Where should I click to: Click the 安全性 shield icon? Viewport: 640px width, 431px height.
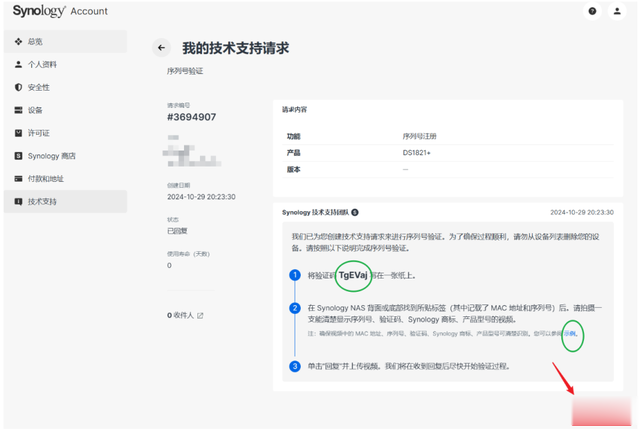pyautogui.click(x=18, y=87)
